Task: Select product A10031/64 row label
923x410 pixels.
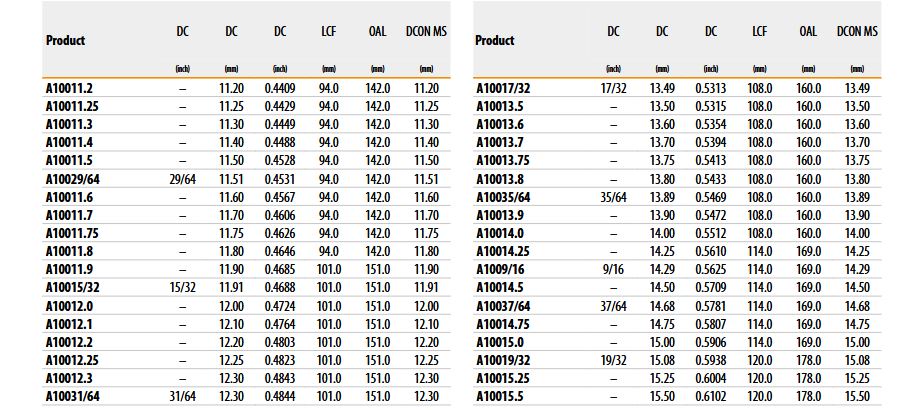Action: [74, 397]
